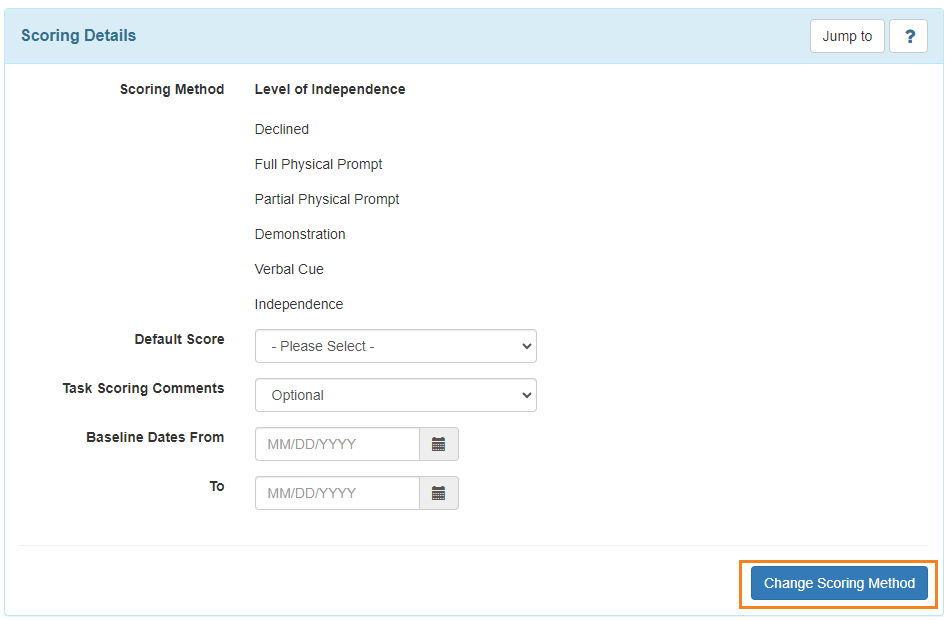The width and height of the screenshot is (951, 620).
Task: Expand the Default Score dropdown
Action: click(x=395, y=346)
